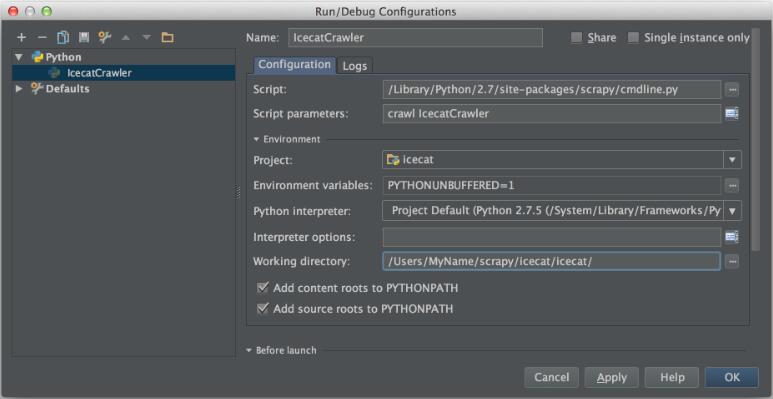Click the Python icon in the tree

37,57
